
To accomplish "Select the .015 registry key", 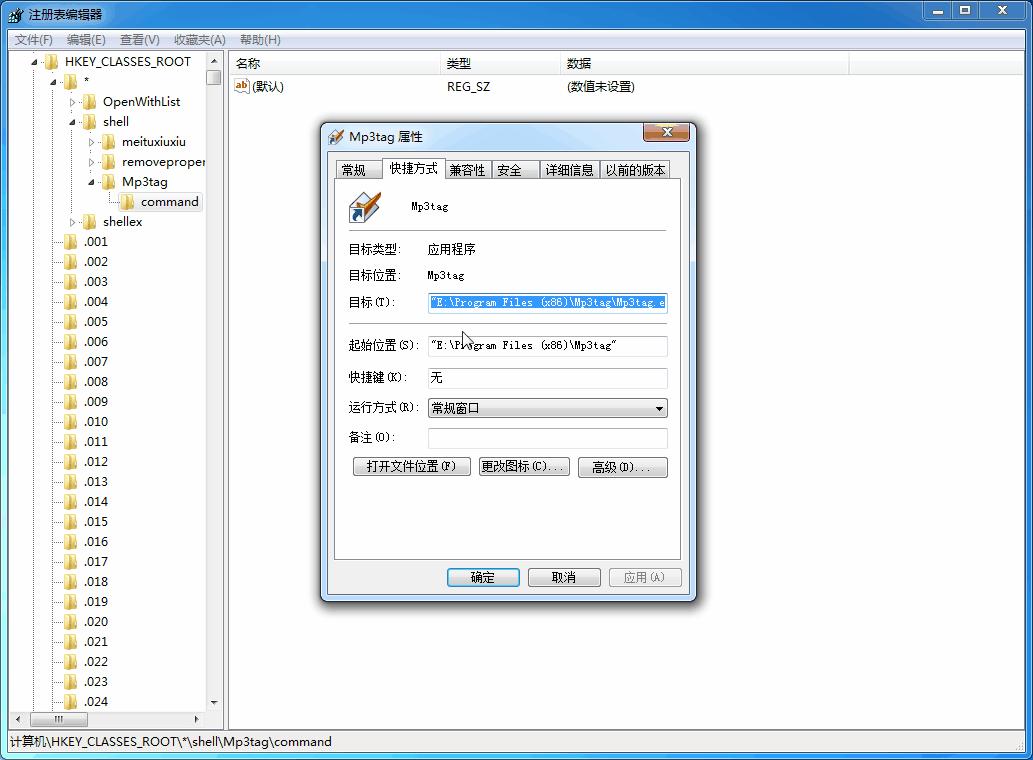I will [96, 522].
